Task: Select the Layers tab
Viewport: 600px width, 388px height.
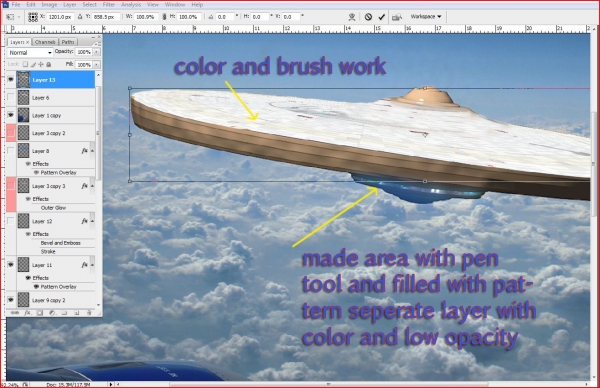Action: (x=19, y=42)
